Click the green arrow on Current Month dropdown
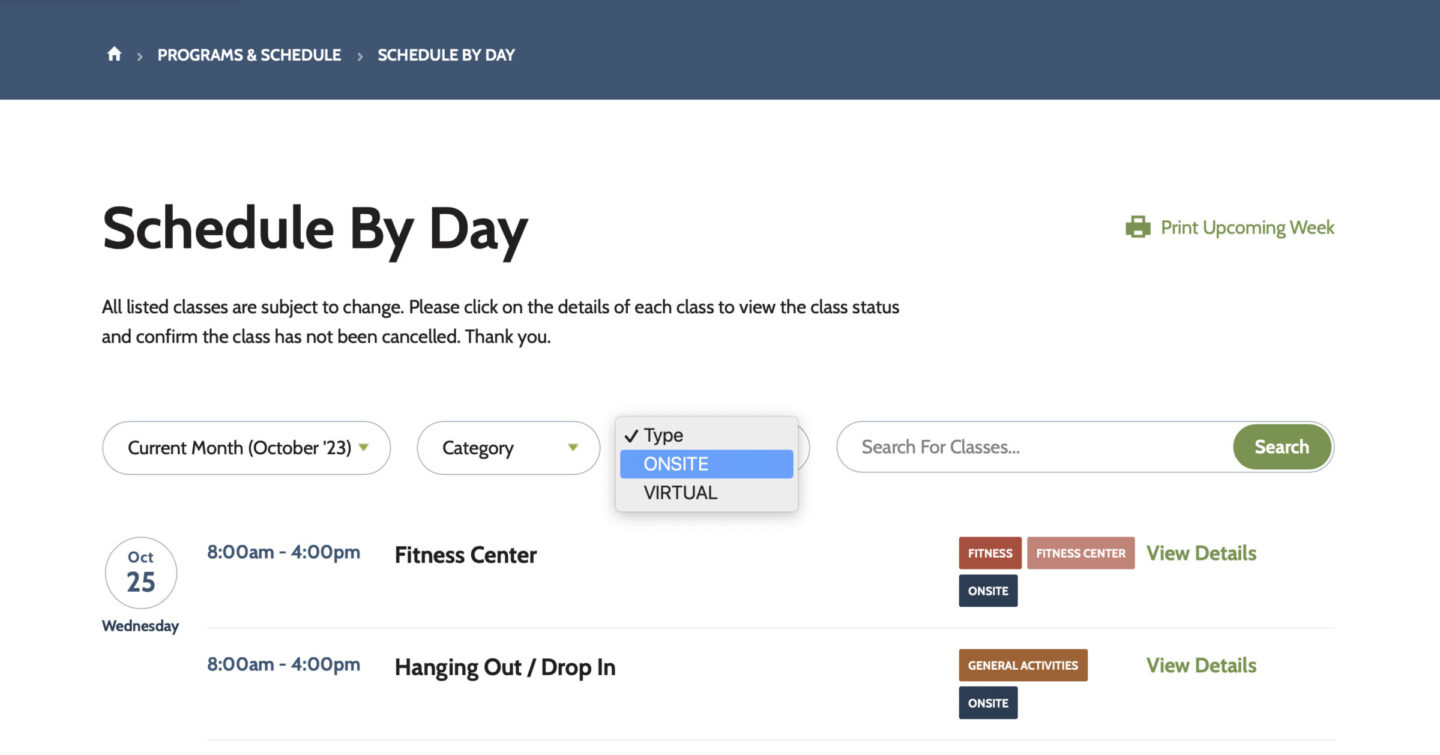 point(364,447)
